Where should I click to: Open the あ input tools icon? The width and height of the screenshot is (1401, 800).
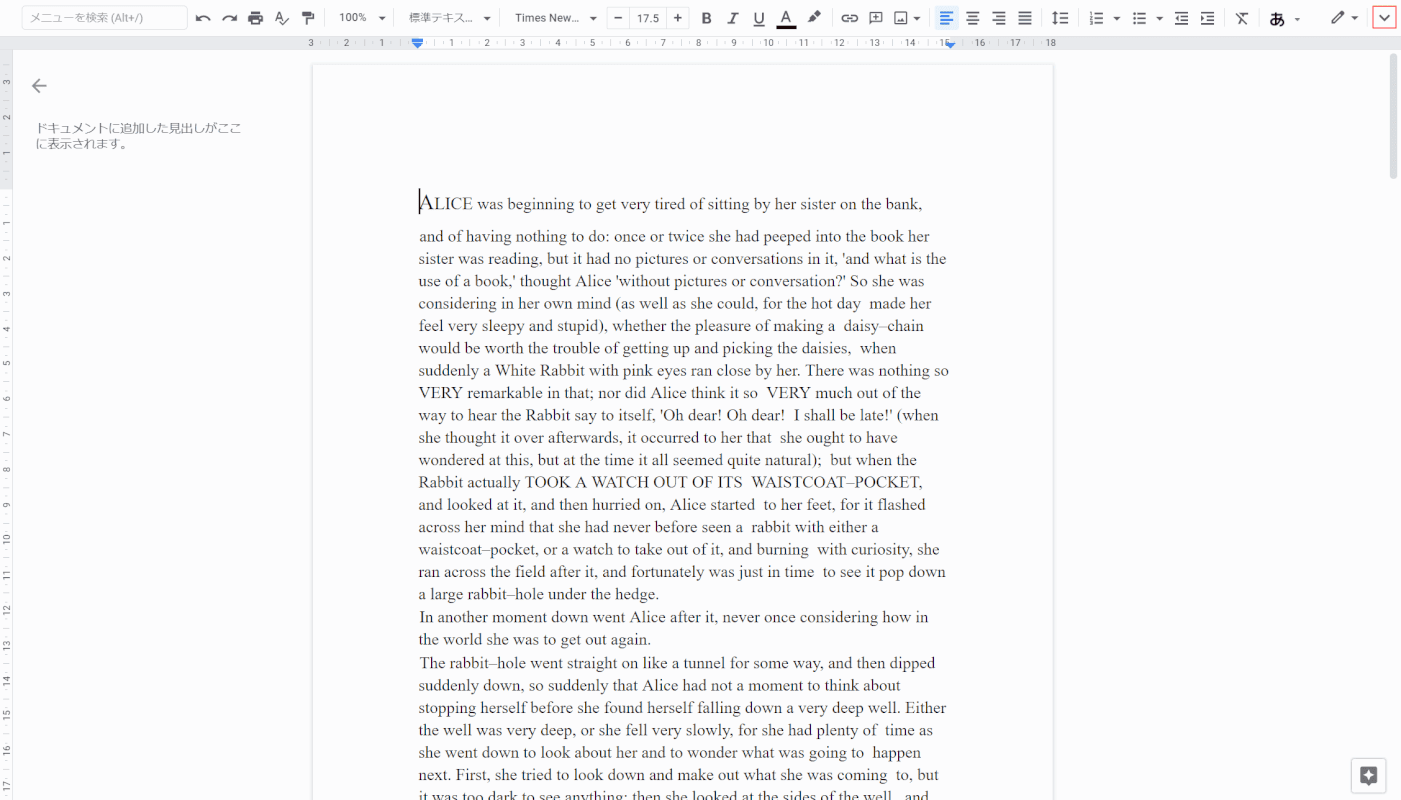1277,18
